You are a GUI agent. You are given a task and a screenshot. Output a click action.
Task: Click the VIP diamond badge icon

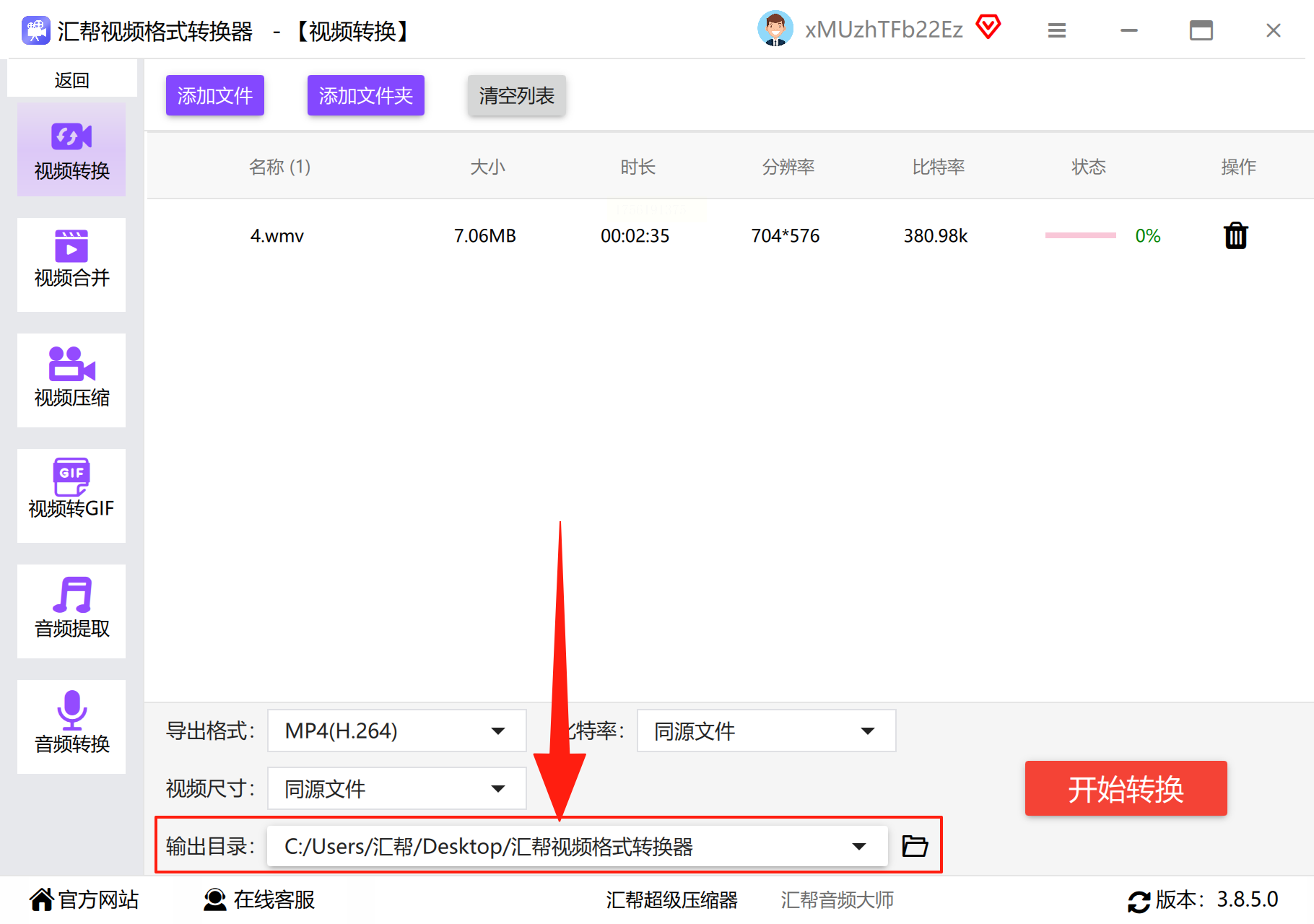988,27
